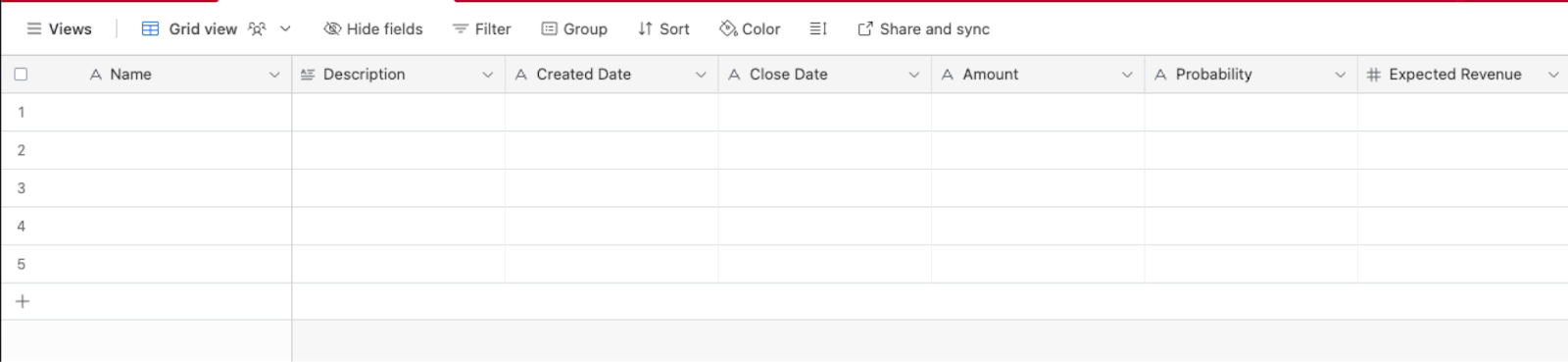Expand the Grid view dropdown chevron

click(285, 29)
